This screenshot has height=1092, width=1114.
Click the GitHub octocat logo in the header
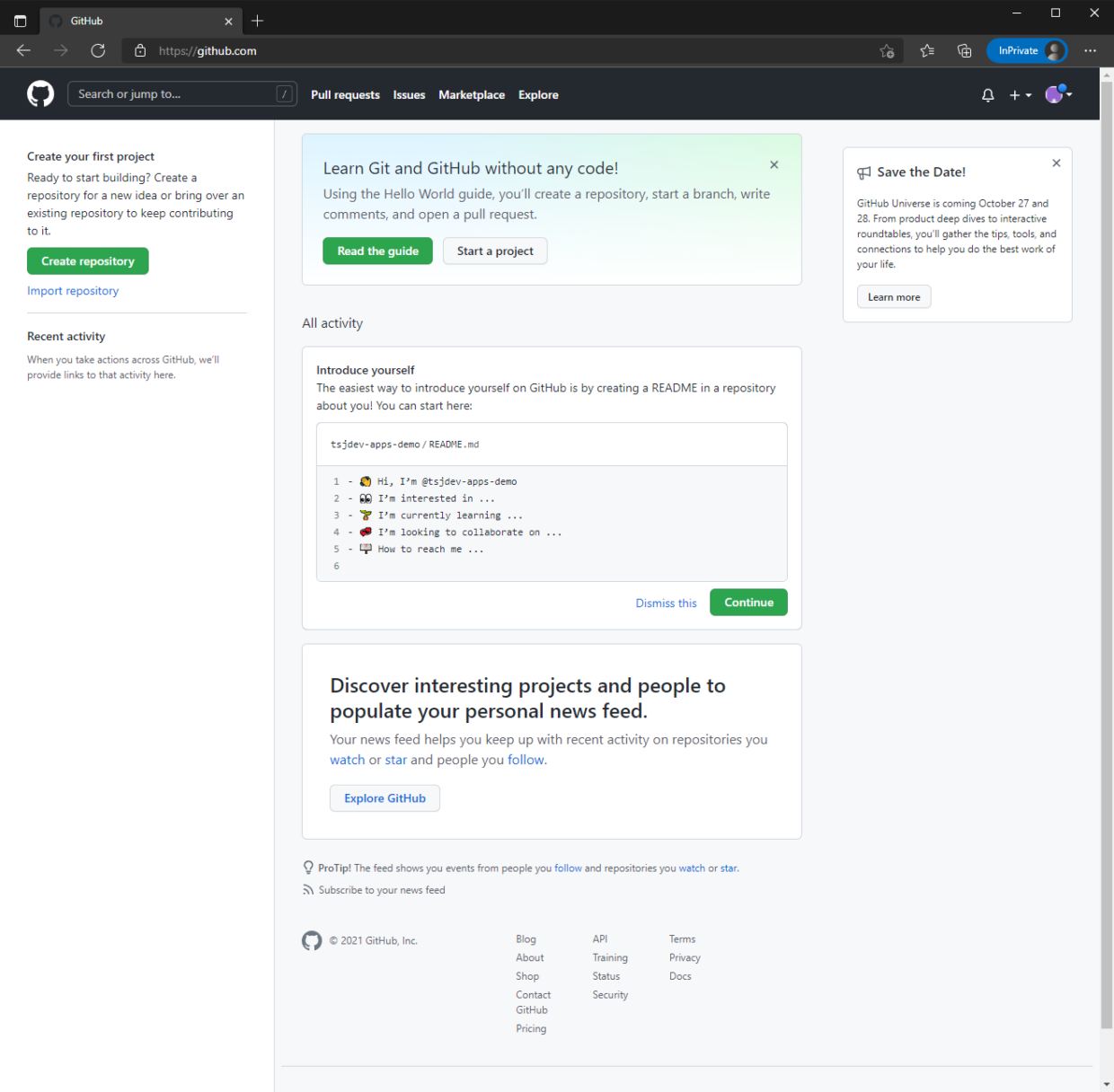coord(40,93)
